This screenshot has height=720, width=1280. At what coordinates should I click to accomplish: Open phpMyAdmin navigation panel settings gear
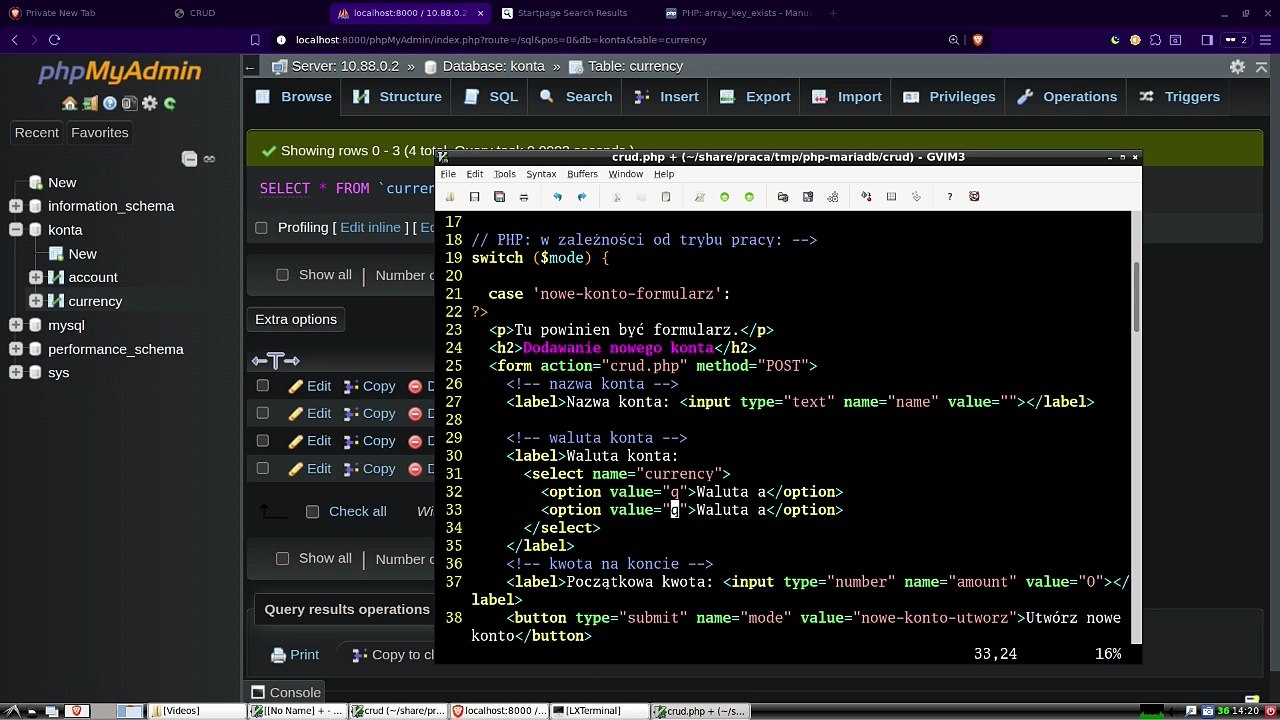point(149,103)
